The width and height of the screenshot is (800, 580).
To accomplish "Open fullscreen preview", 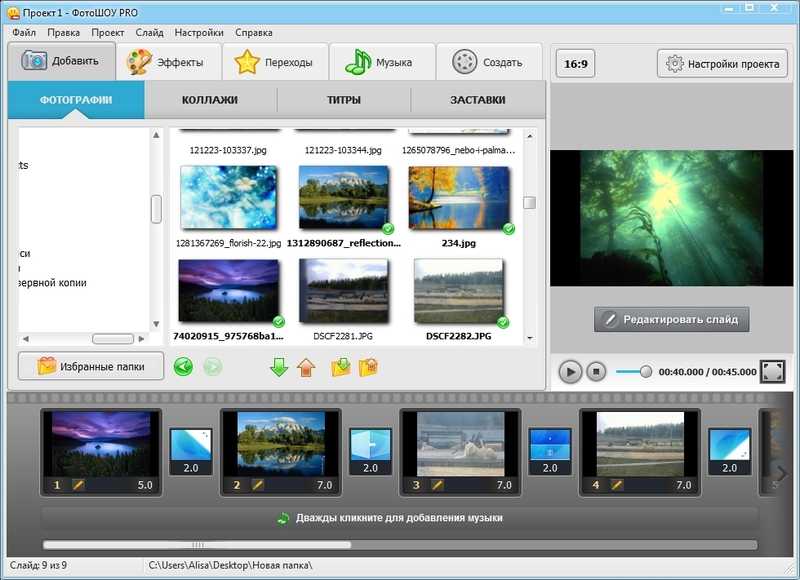I will [x=772, y=371].
